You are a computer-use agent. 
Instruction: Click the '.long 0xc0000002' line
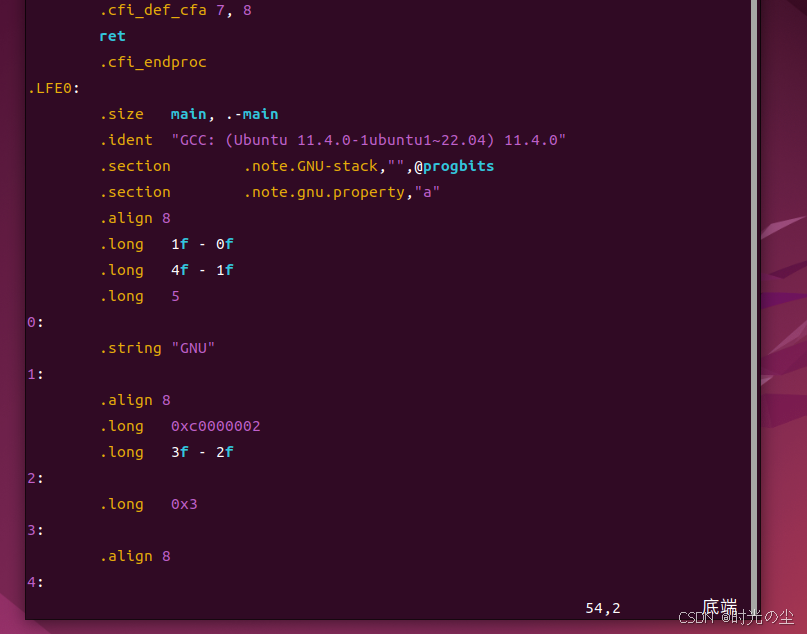(x=180, y=426)
